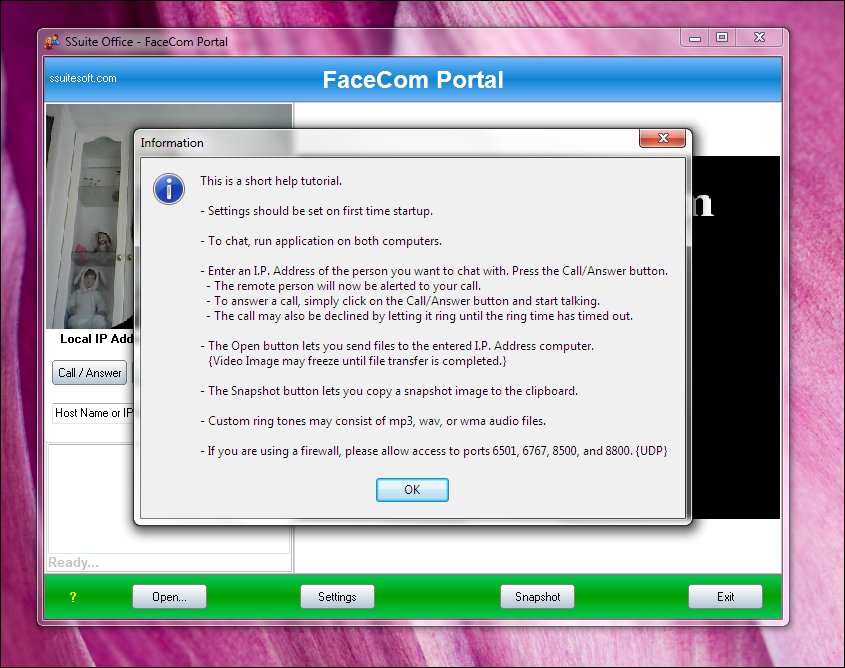Confirm the Information dialog with OK
The width and height of the screenshot is (845, 668).
click(x=412, y=490)
